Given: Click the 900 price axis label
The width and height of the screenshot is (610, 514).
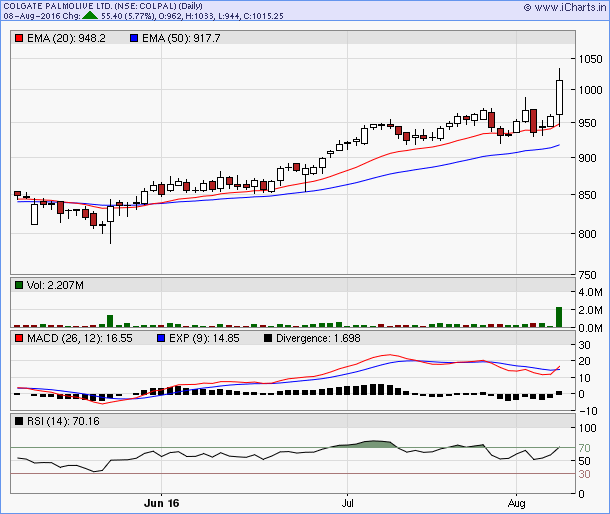Looking at the screenshot, I should pyautogui.click(x=587, y=158).
